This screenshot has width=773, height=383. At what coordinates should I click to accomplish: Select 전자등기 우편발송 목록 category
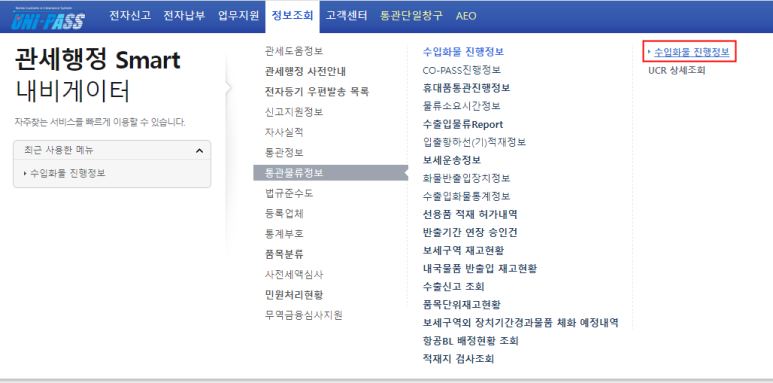tap(316, 92)
